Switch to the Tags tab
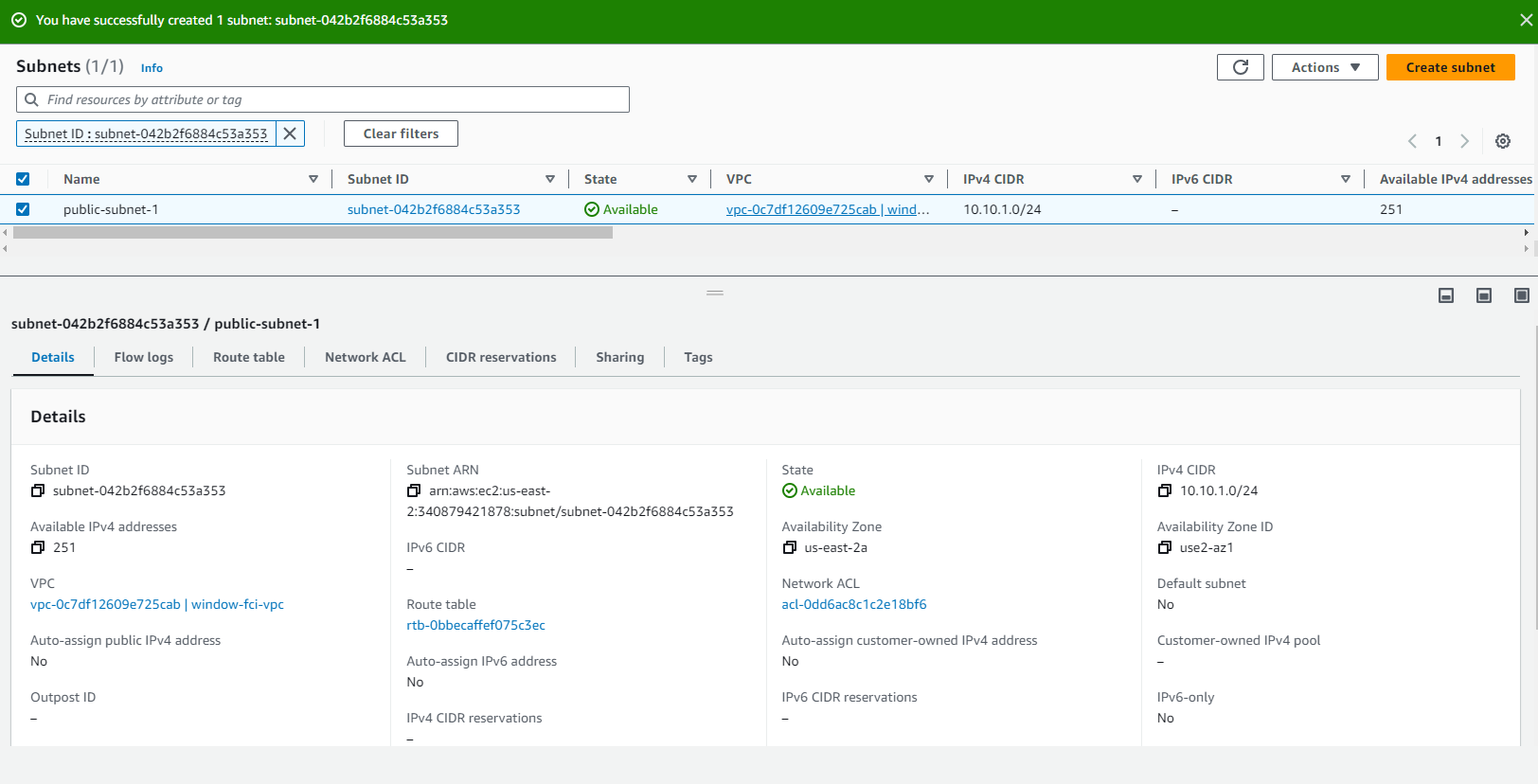 click(698, 357)
